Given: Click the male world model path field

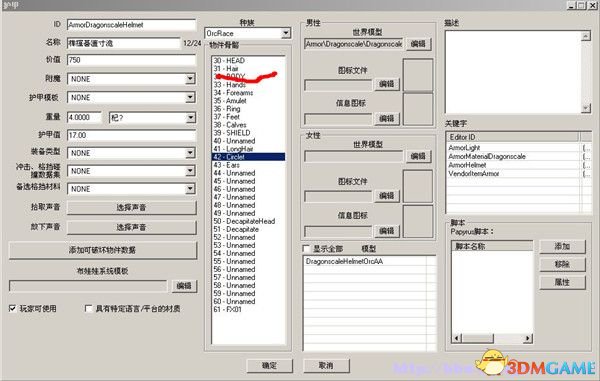Looking at the screenshot, I should click(354, 44).
